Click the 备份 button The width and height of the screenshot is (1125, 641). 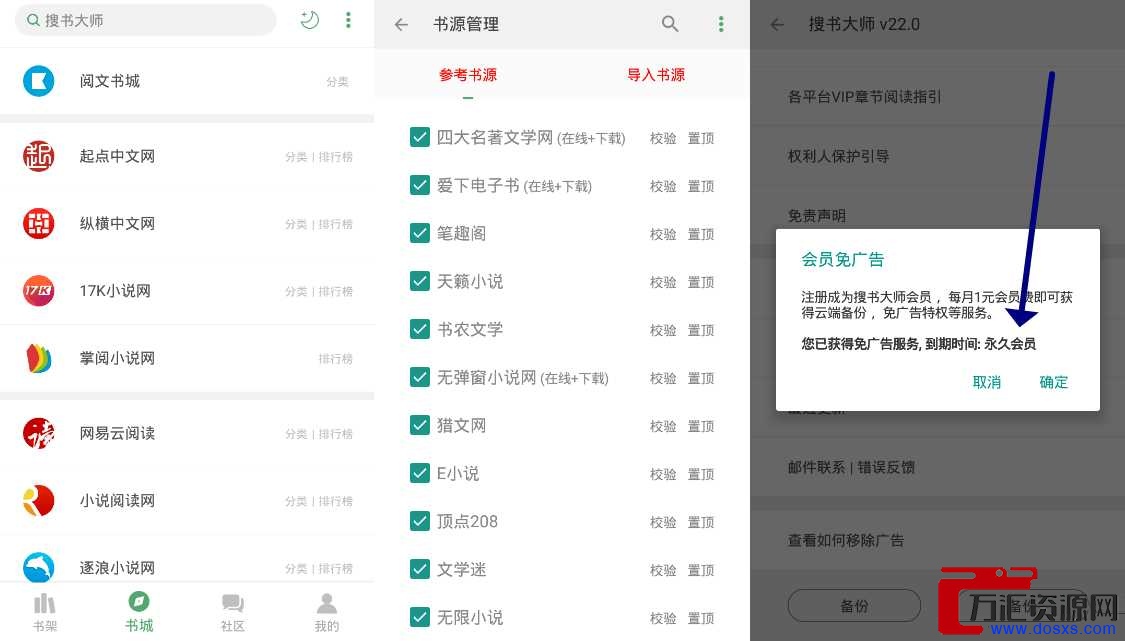[854, 607]
